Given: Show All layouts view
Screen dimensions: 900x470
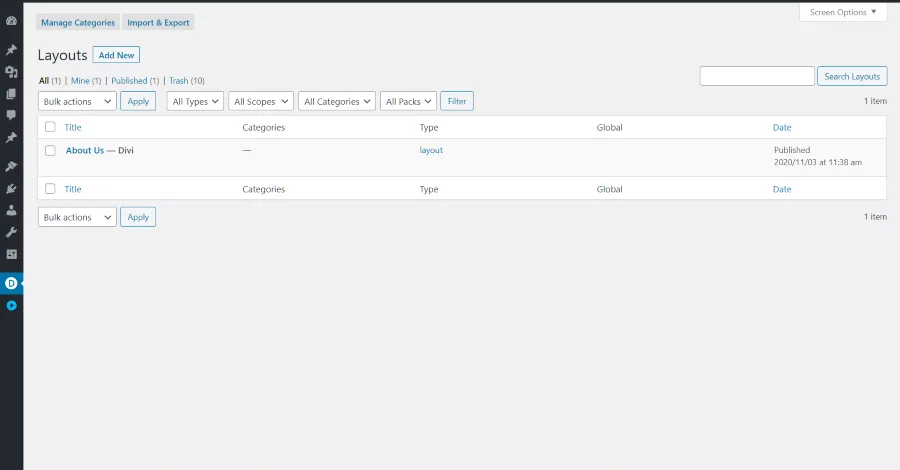Looking at the screenshot, I should (x=44, y=80).
